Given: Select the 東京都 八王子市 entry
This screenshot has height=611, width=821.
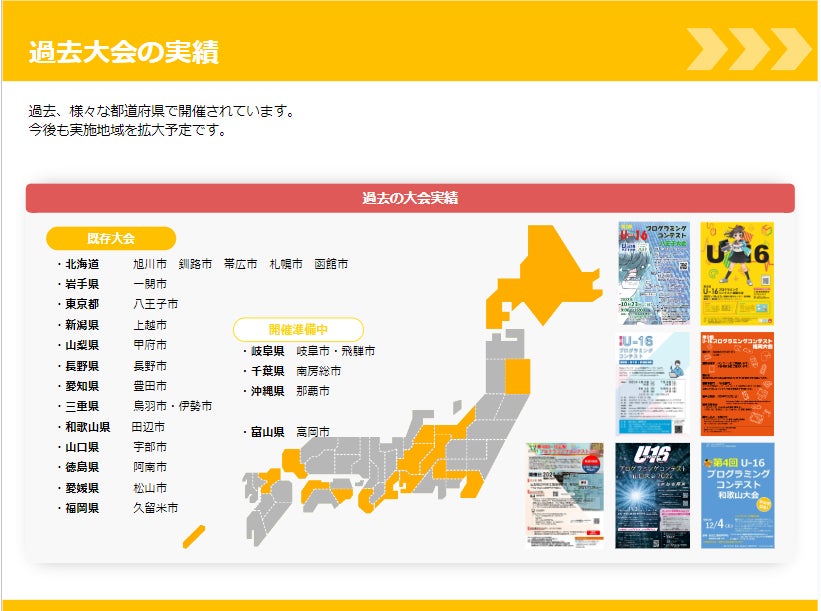Looking at the screenshot, I should 118,304.
